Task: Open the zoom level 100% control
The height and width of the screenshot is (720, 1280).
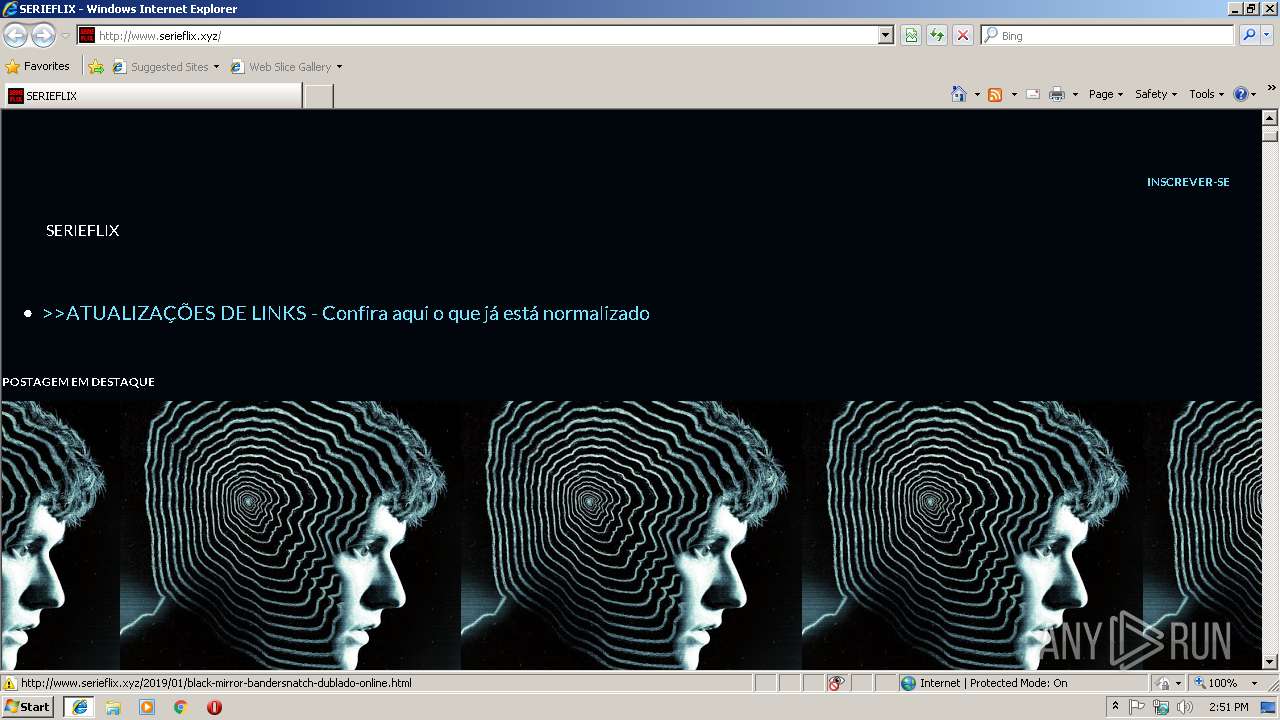Action: [1216, 683]
